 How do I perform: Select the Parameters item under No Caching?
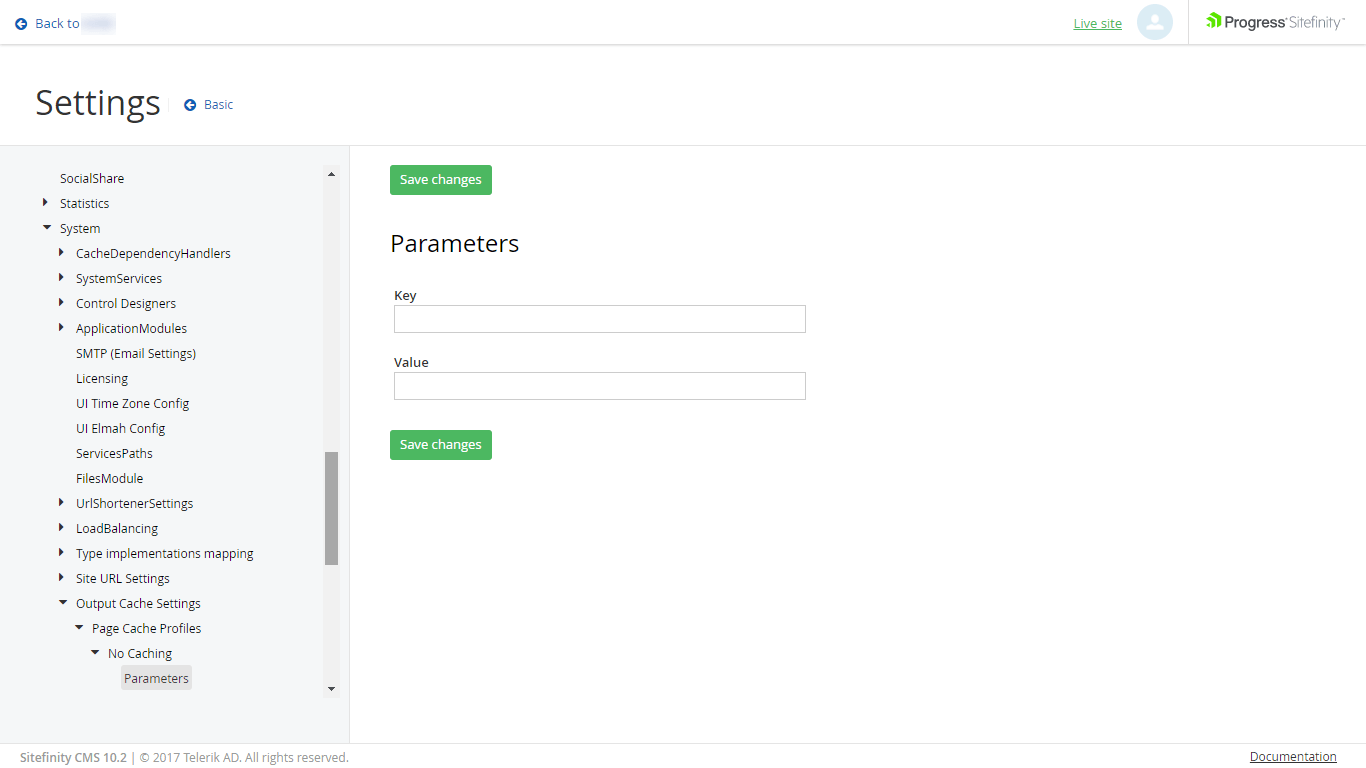click(156, 677)
